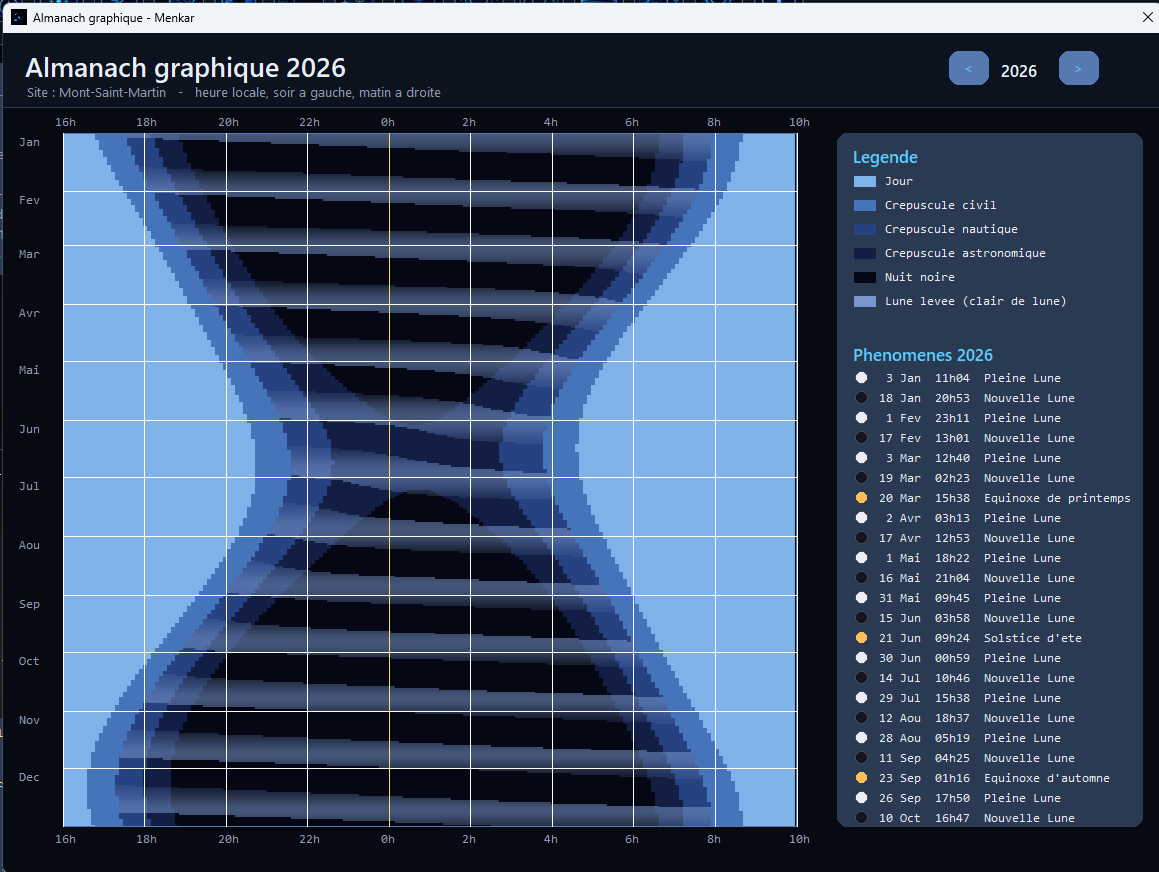
Task: Click the bottom 10h axis label
Action: [799, 839]
